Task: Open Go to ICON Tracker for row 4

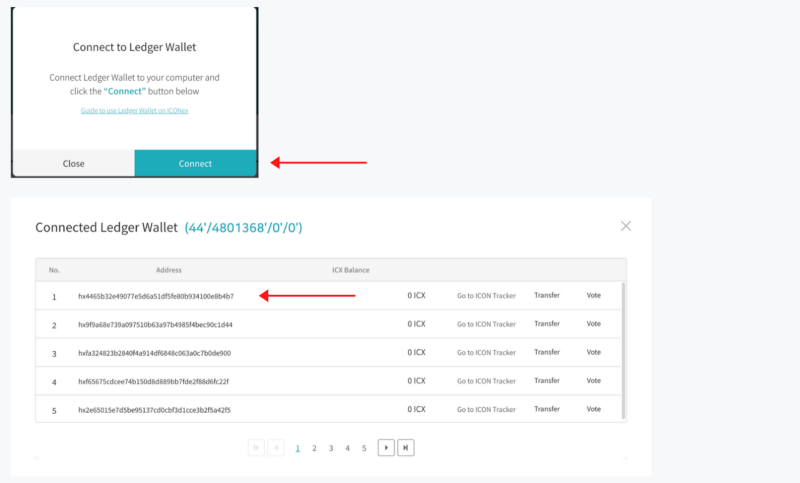Action: (486, 381)
